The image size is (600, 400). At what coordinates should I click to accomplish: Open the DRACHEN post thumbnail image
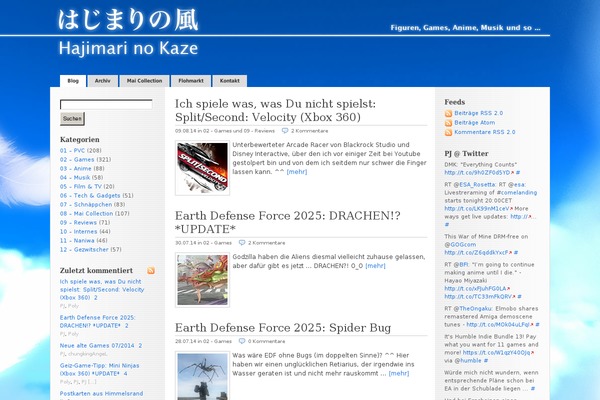coord(202,280)
